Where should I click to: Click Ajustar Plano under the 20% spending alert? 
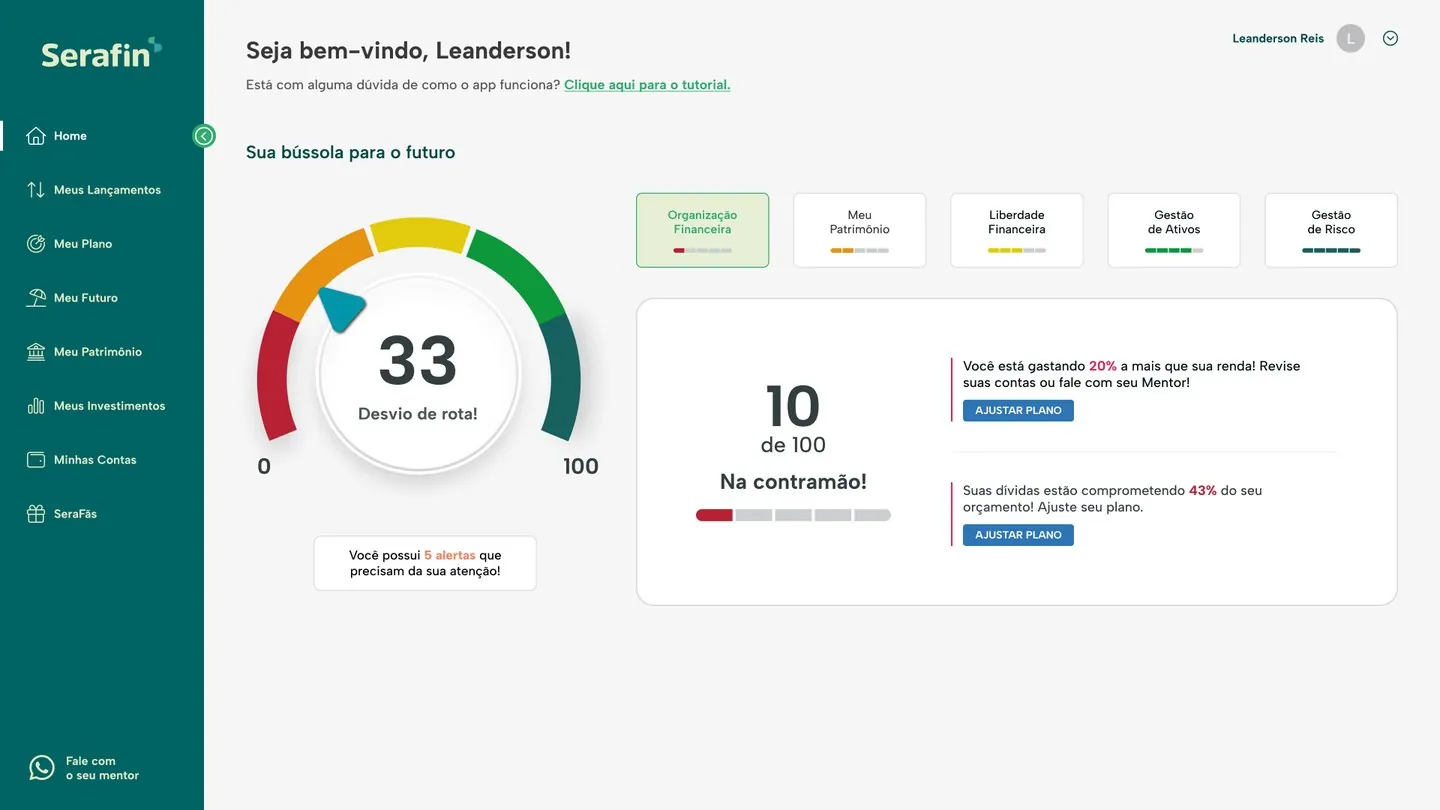pos(1018,411)
